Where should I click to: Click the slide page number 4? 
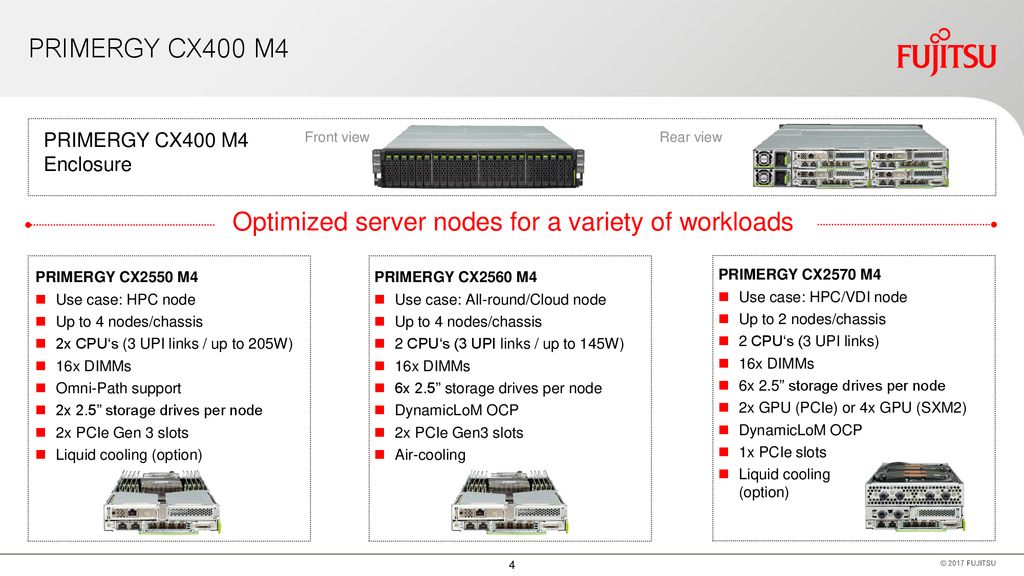(x=512, y=565)
